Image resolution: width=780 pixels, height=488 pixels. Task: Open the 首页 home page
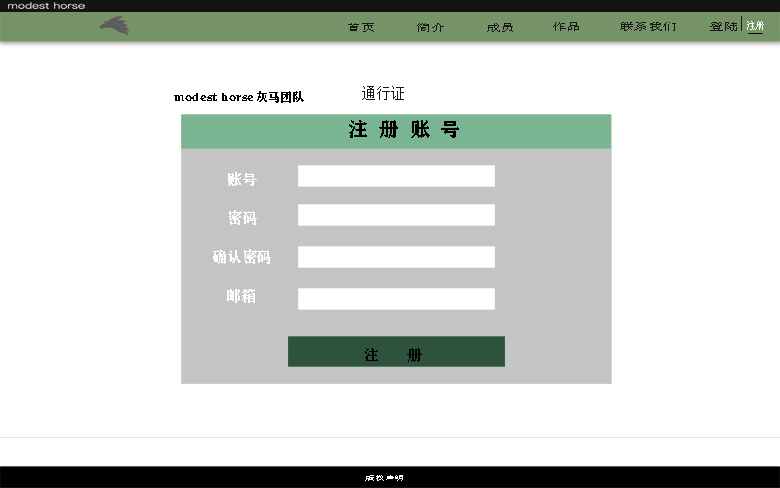[361, 27]
